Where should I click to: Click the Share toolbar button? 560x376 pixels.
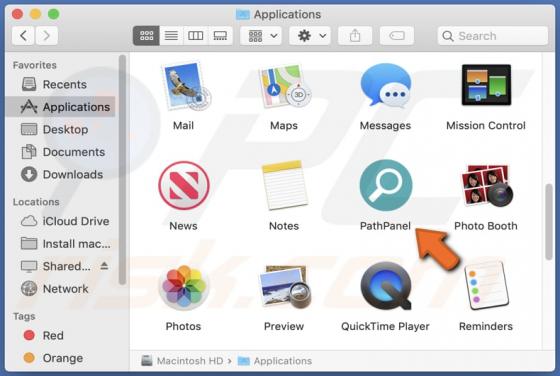point(355,36)
